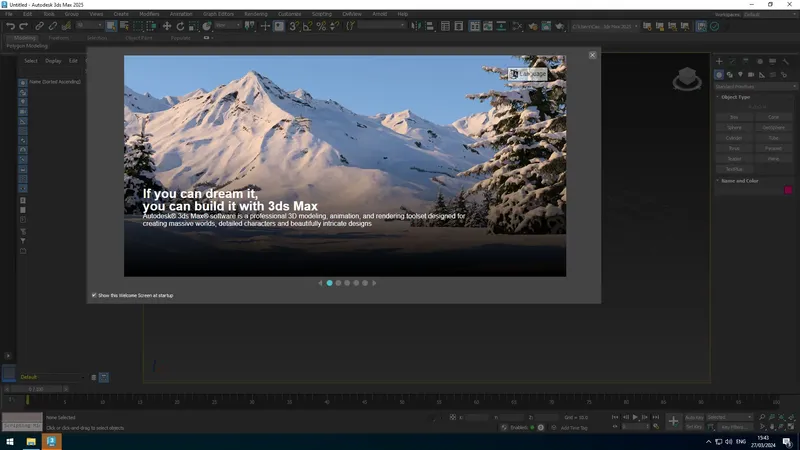Click the Language button on welcome image
The width and height of the screenshot is (800, 450).
coord(528,74)
